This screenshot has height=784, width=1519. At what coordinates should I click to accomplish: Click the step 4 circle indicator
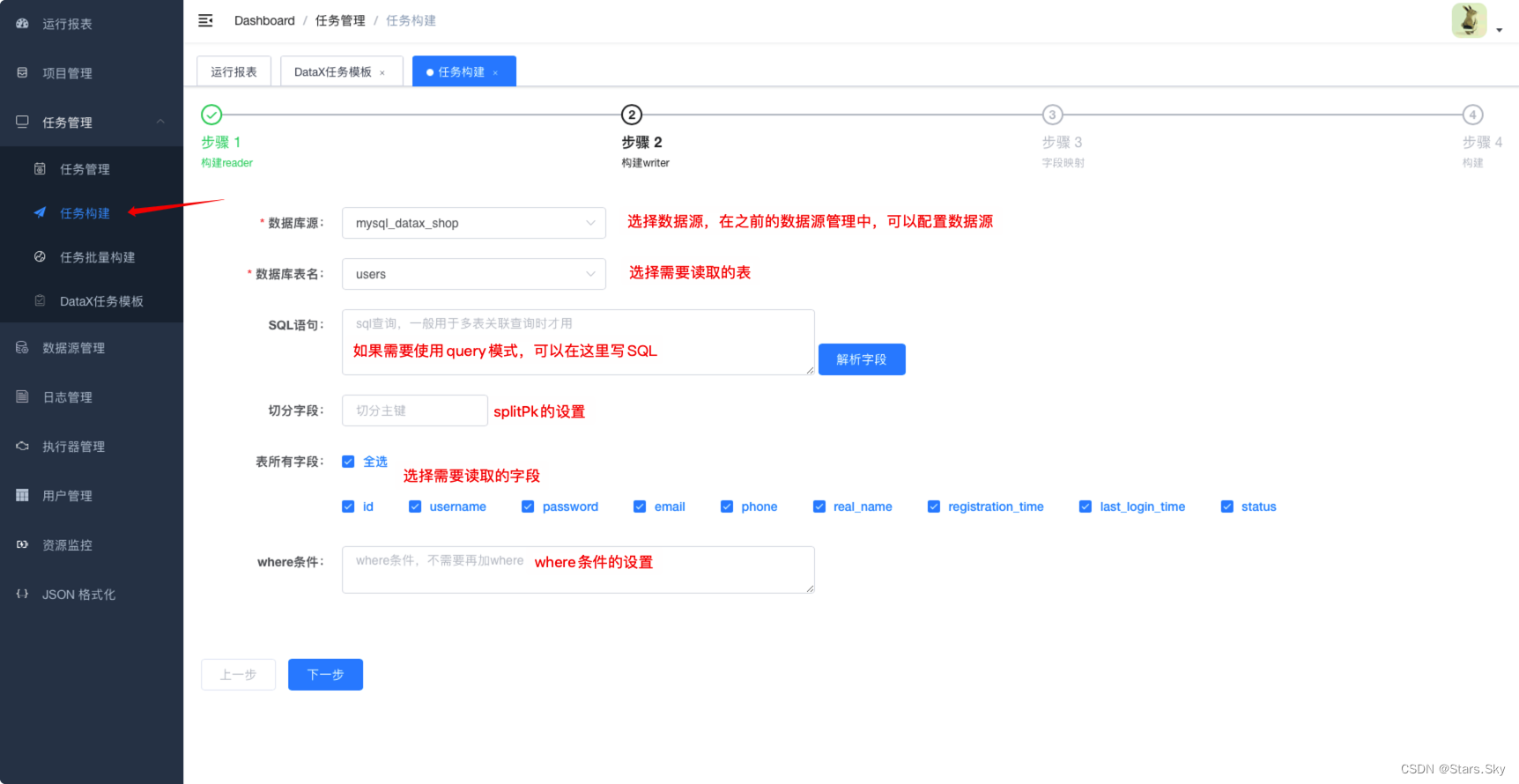point(1472,115)
